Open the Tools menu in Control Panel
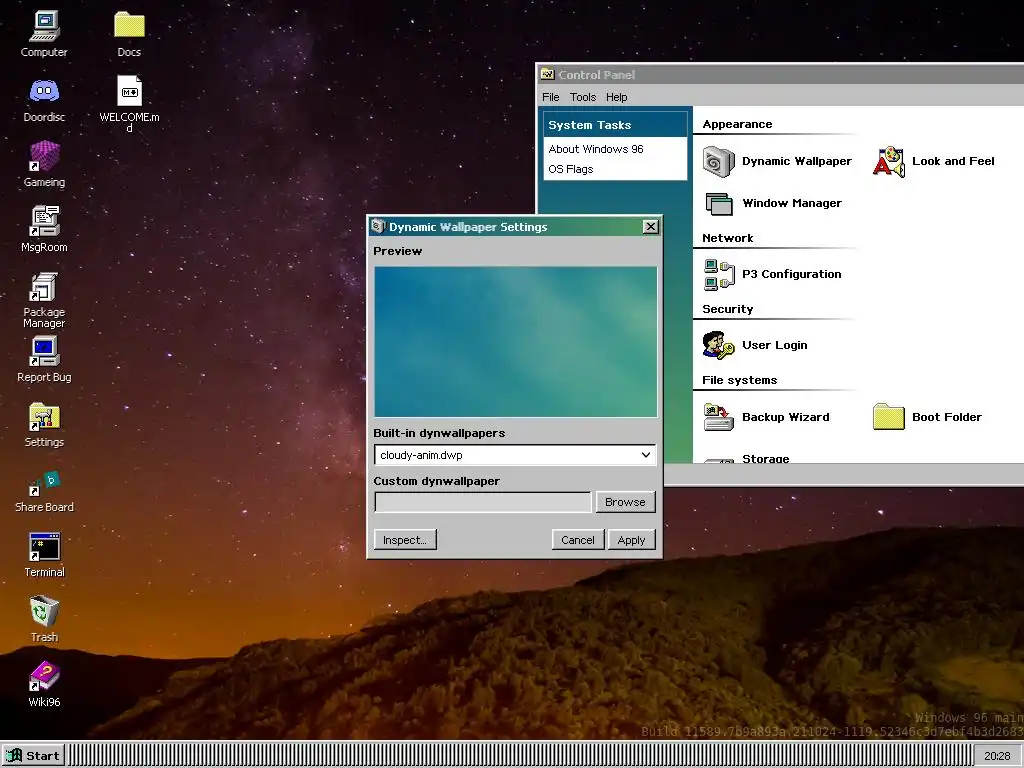Viewport: 1024px width, 768px height. [x=583, y=97]
